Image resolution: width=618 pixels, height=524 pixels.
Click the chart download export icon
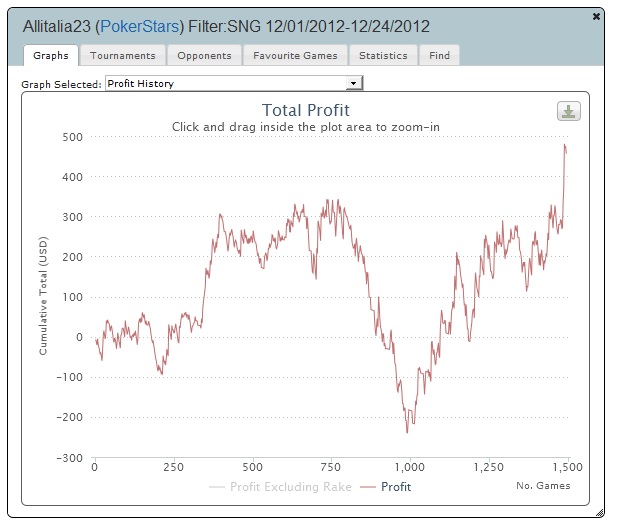point(568,111)
